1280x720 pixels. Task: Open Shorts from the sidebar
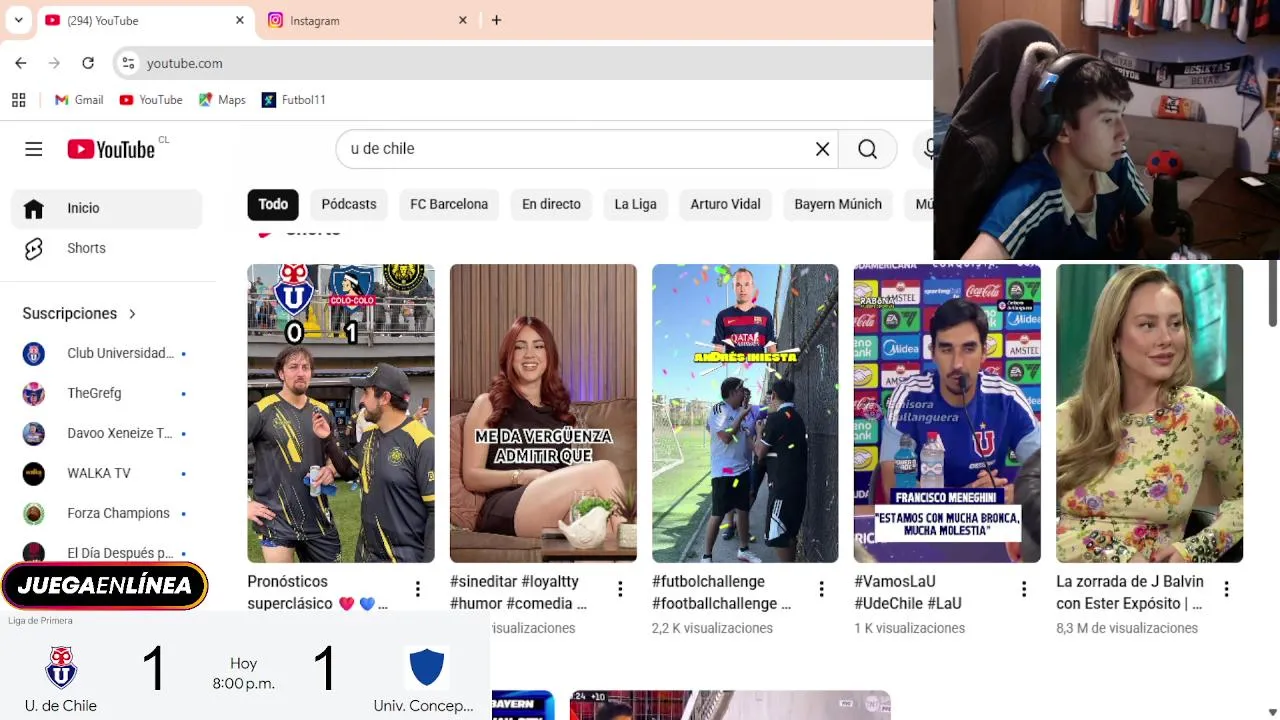107,248
